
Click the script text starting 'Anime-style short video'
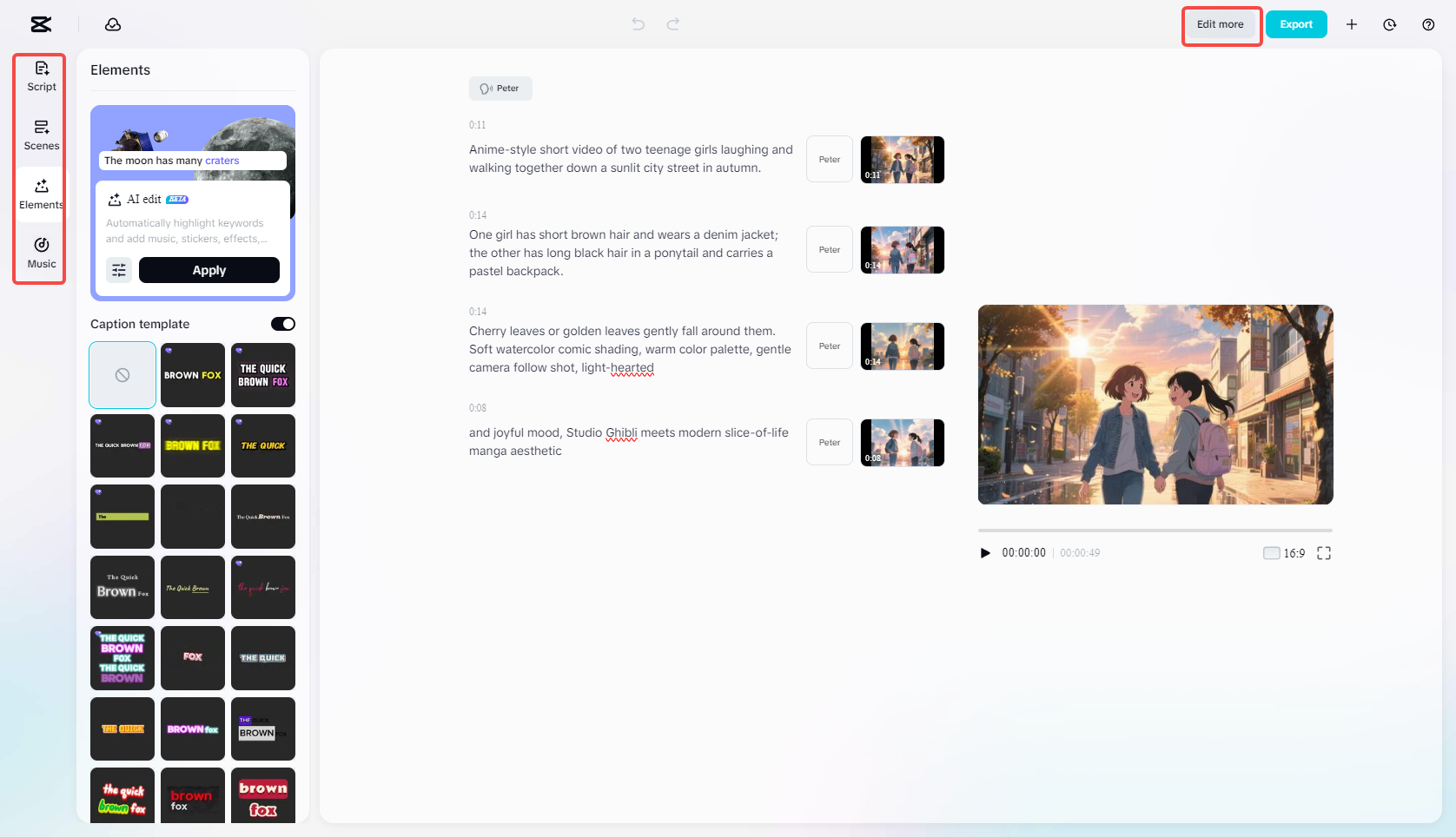tap(632, 159)
